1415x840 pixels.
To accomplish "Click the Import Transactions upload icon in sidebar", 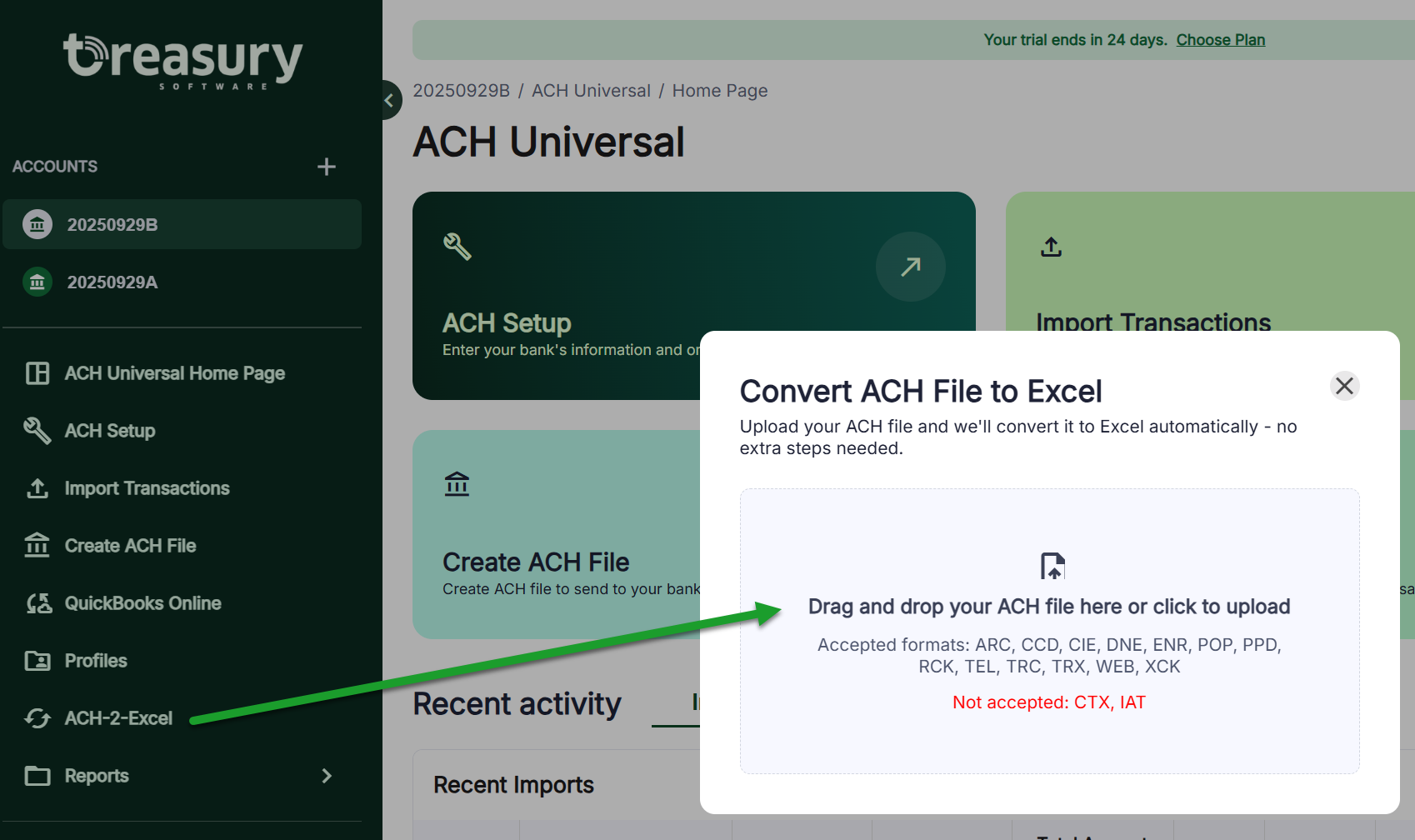I will [x=37, y=488].
